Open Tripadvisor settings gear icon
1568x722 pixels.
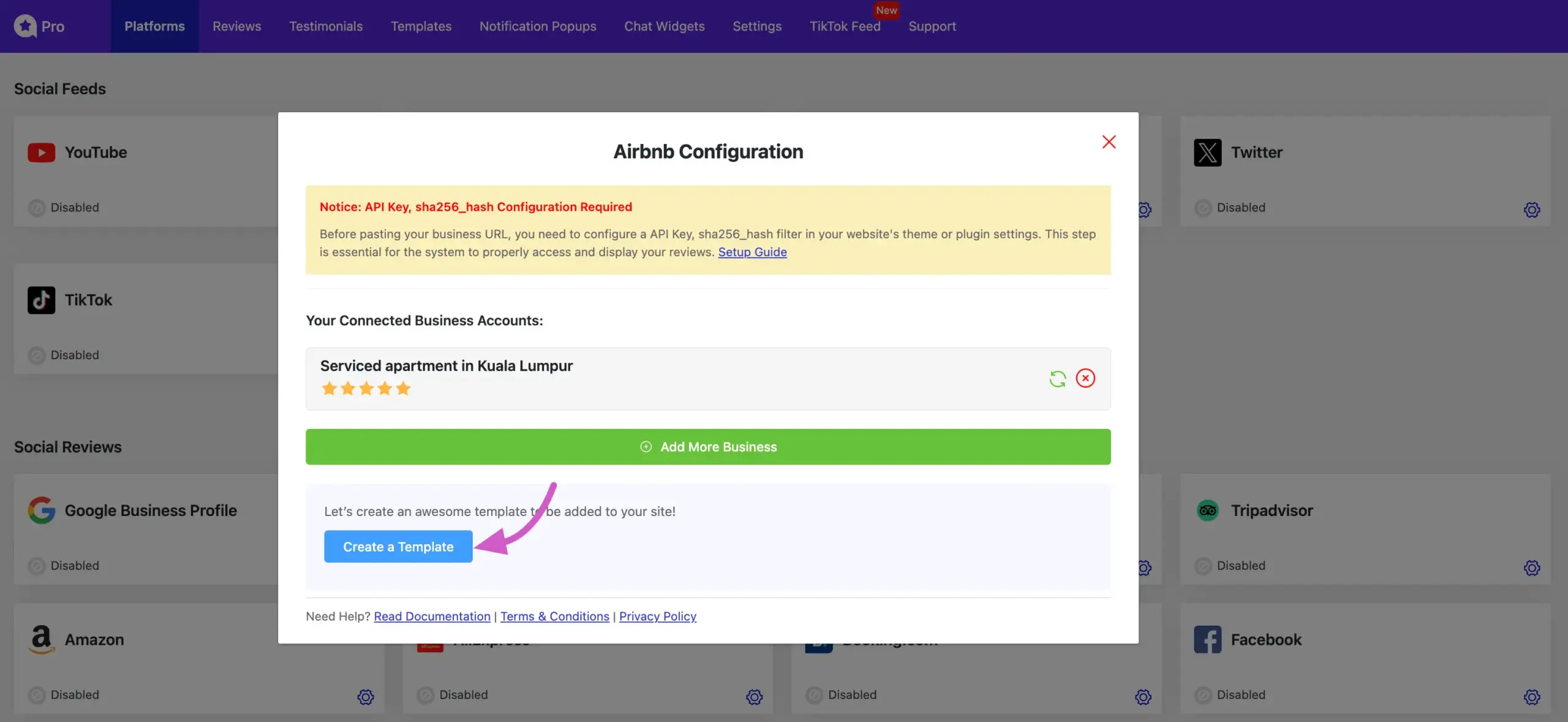[1531, 568]
